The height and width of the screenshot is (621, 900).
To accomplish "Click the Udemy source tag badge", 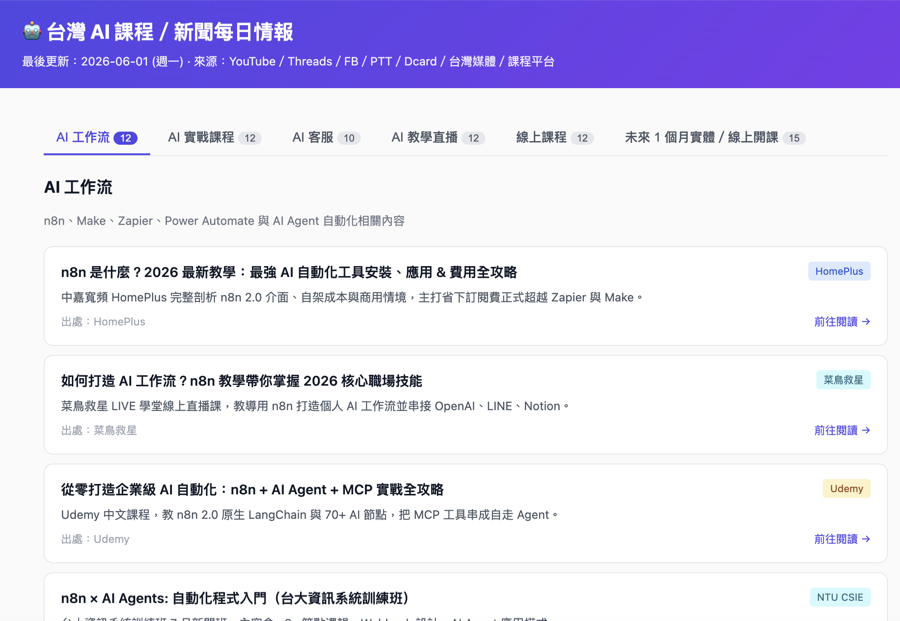I will (846, 488).
